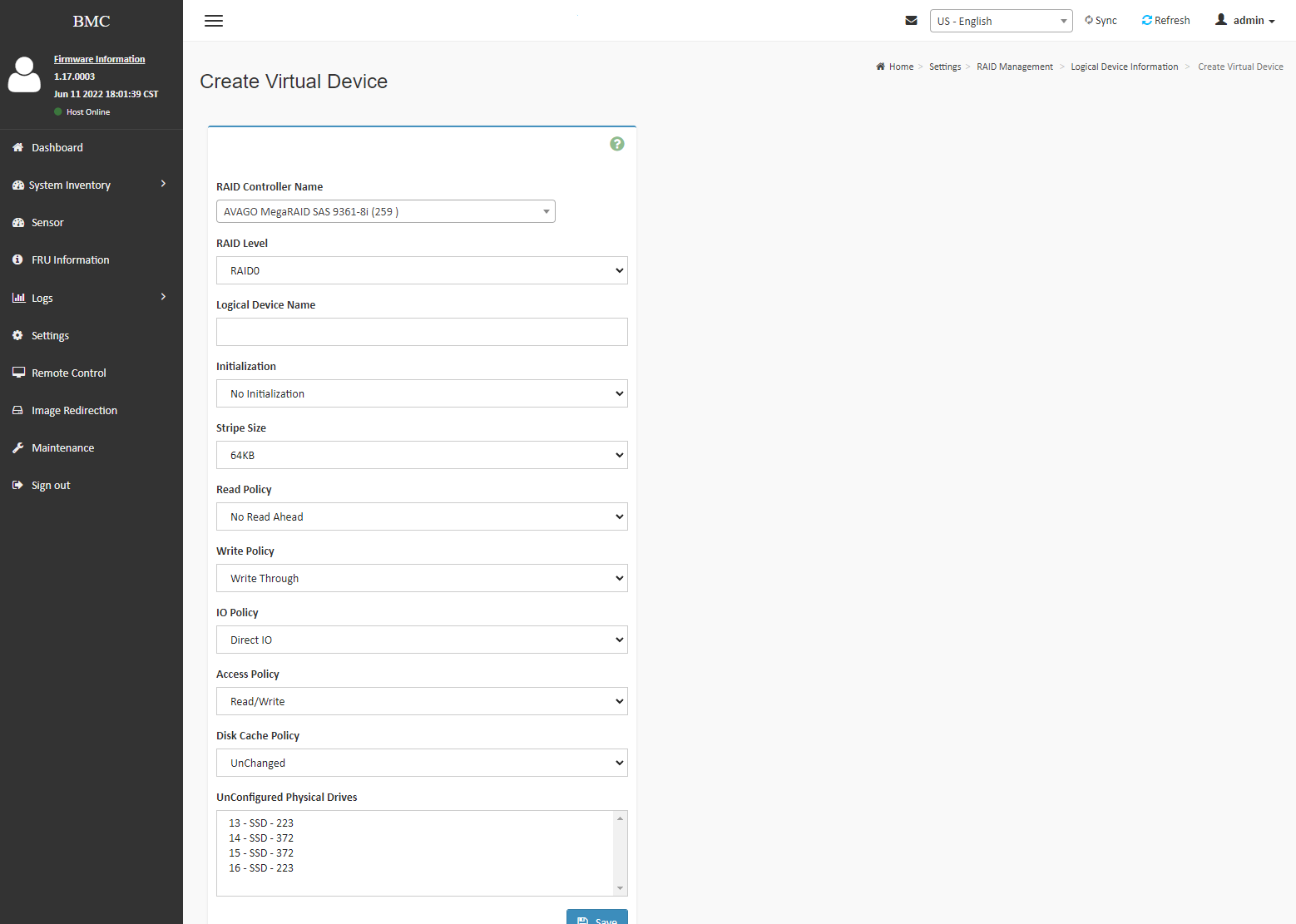Open the mail messages envelope icon
The image size is (1296, 924).
911,21
